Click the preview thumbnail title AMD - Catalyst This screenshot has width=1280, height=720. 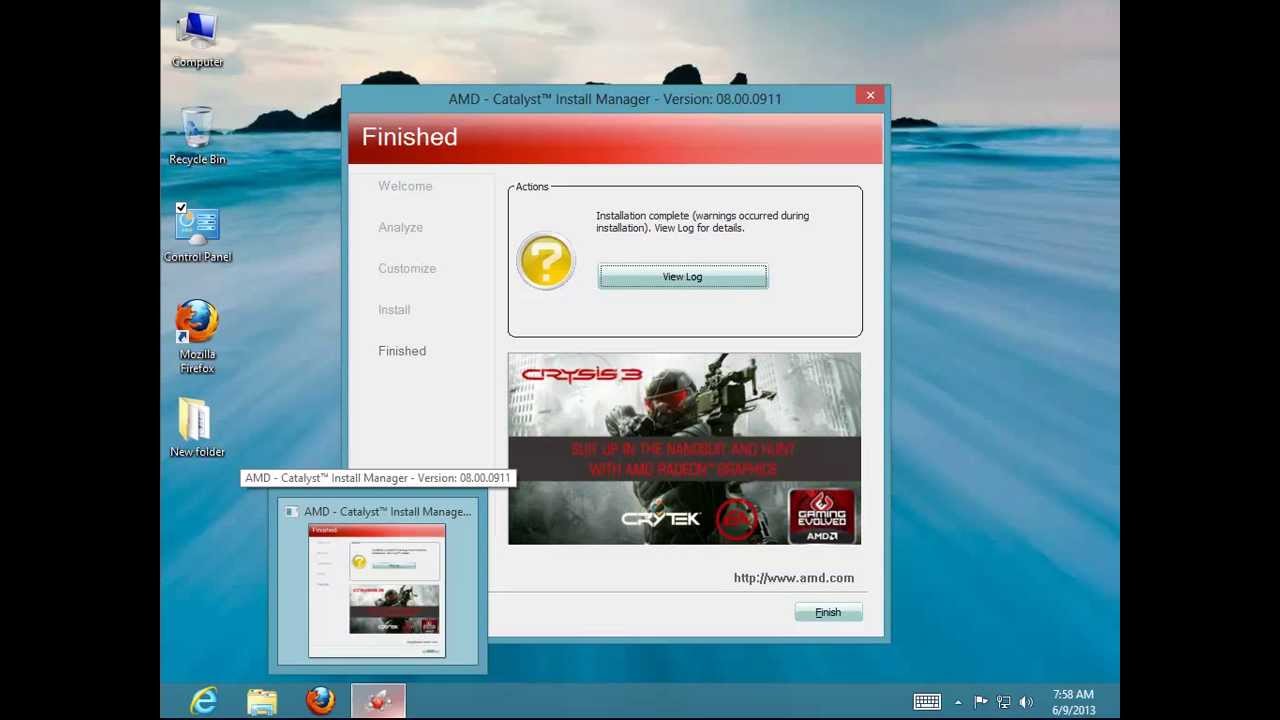[387, 512]
